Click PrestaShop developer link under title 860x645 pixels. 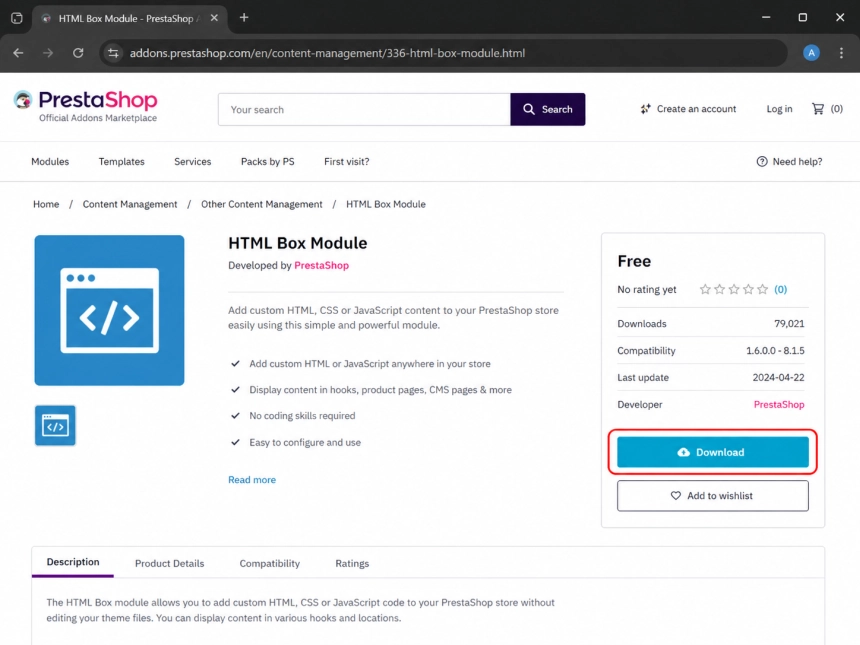(321, 265)
